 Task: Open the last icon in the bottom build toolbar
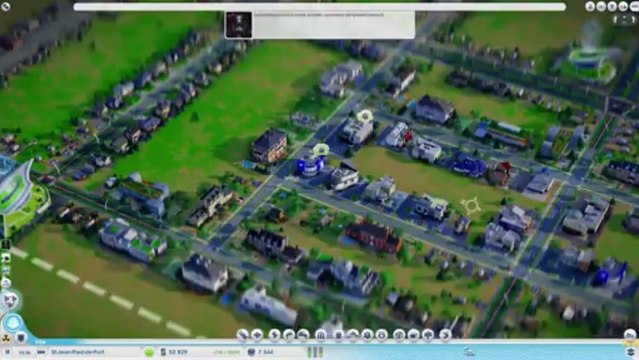(x=445, y=335)
